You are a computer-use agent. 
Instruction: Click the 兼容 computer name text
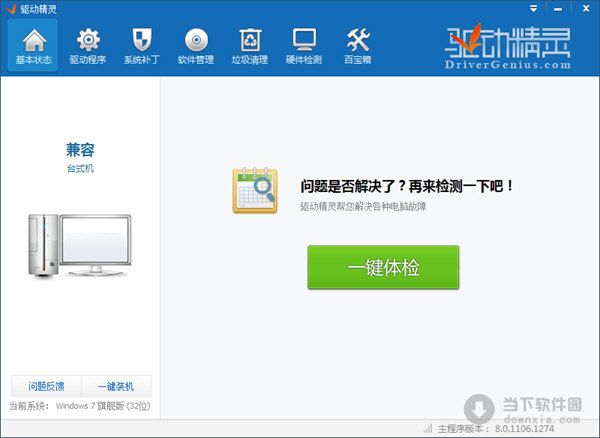(x=80, y=150)
